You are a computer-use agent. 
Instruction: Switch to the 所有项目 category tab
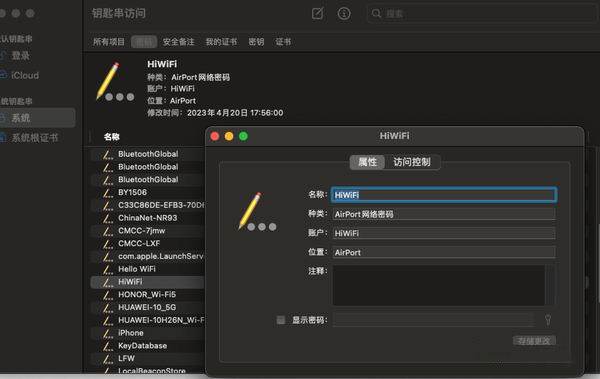109,42
